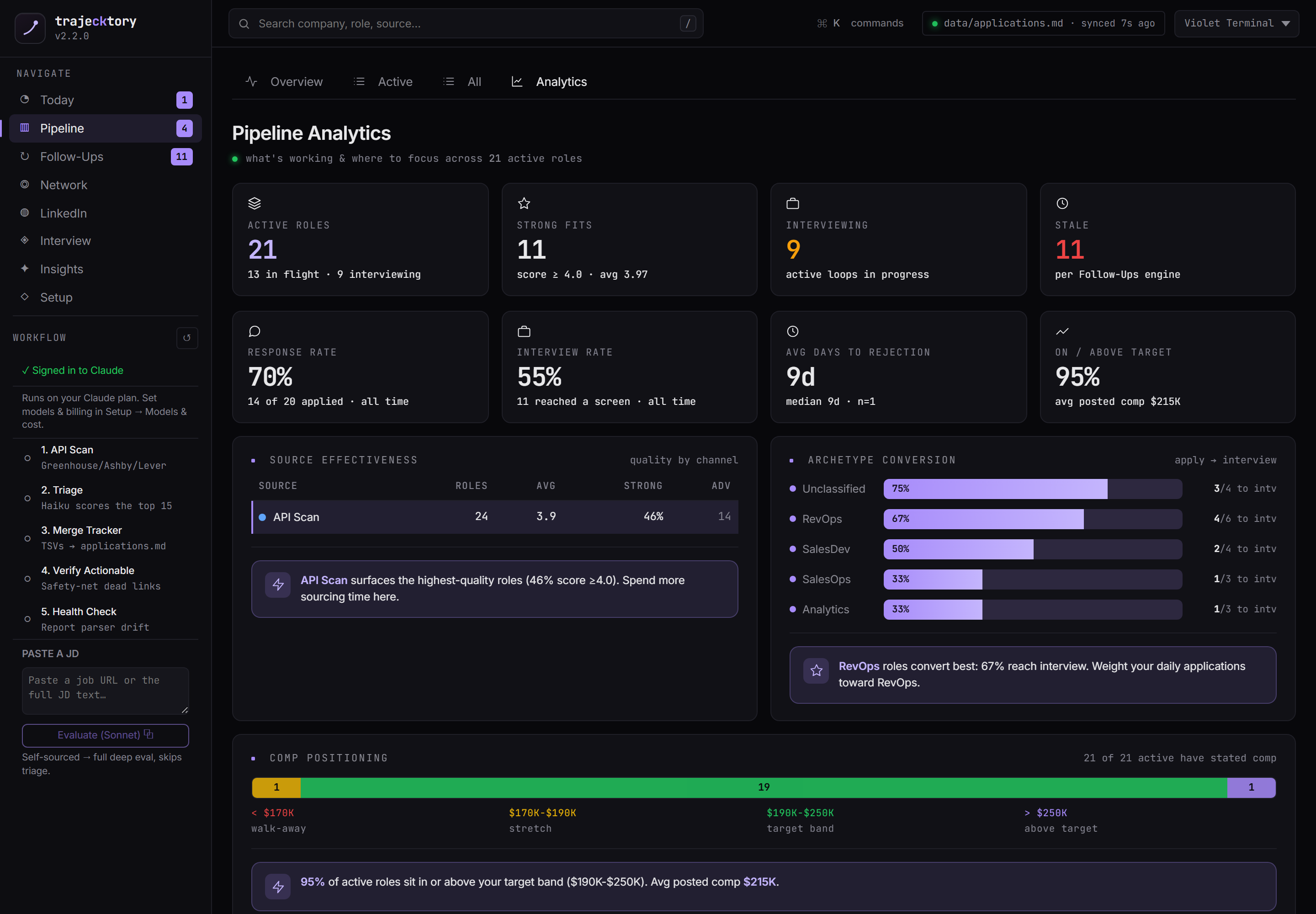This screenshot has width=1316, height=914.
Task: Click the trajecktory logo icon
Action: pyautogui.click(x=30, y=28)
